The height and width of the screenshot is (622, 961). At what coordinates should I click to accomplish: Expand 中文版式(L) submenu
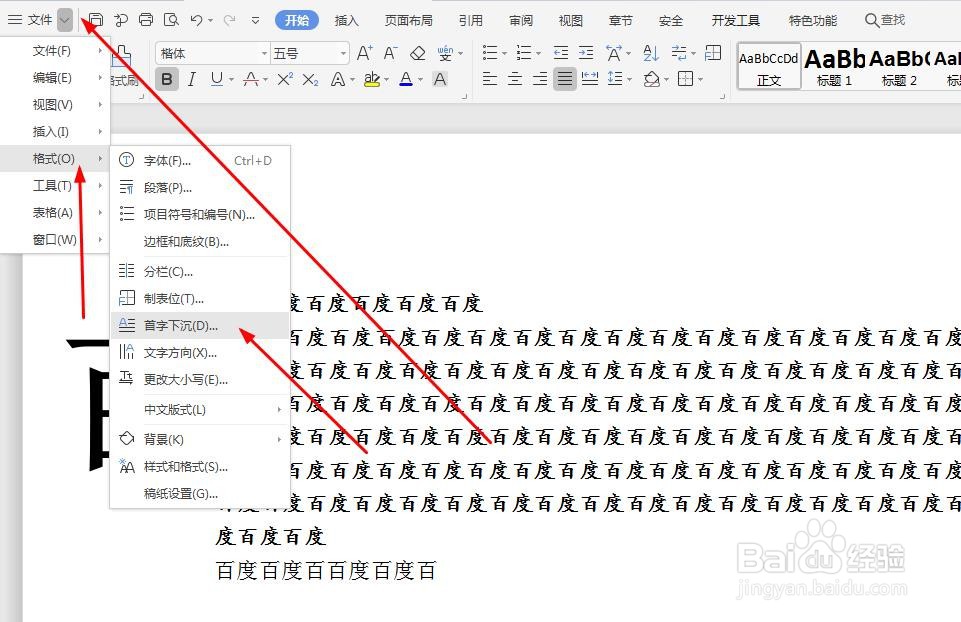pyautogui.click(x=200, y=409)
